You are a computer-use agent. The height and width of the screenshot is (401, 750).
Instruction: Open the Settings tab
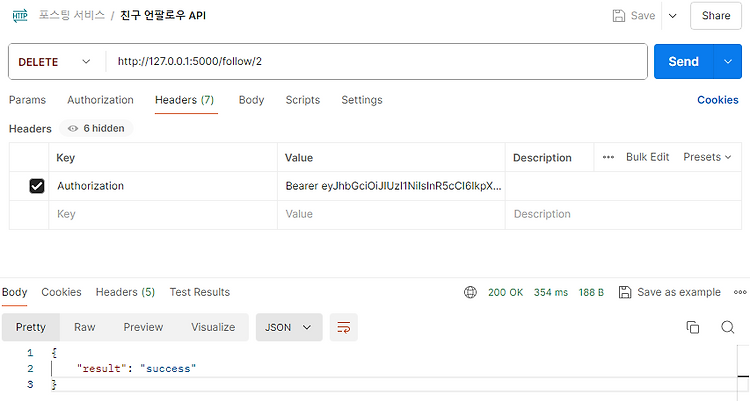tap(362, 100)
